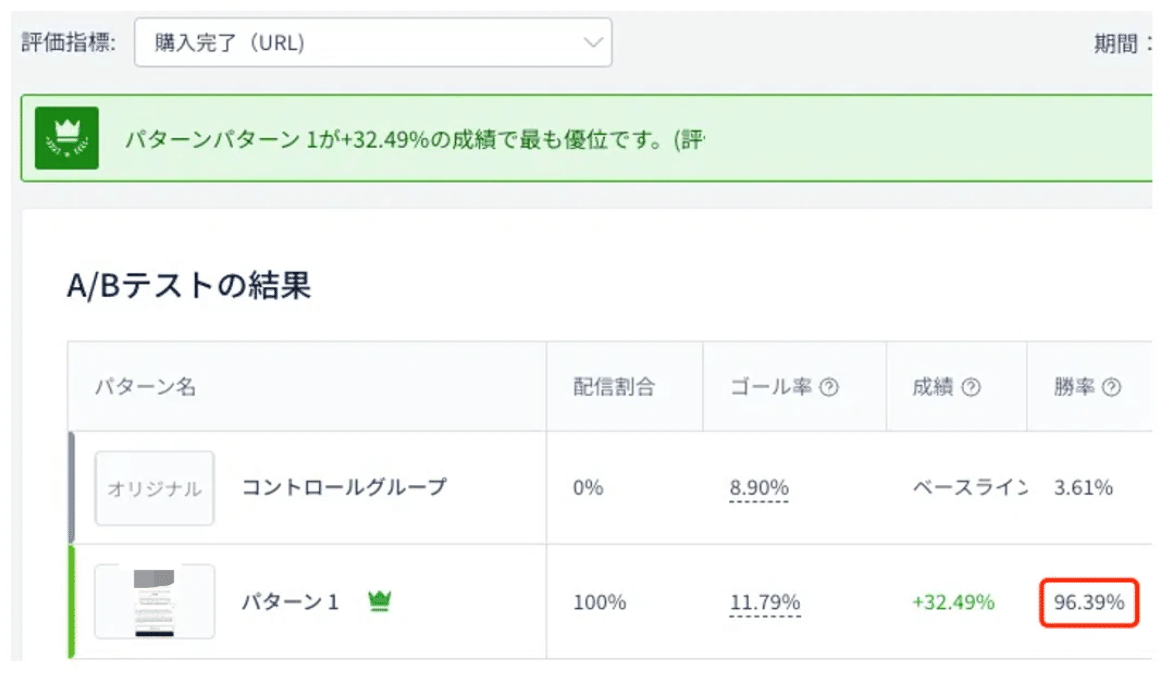The width and height of the screenshot is (1174, 680).
Task: Open the 評価指標 dropdown
Action: [372, 43]
